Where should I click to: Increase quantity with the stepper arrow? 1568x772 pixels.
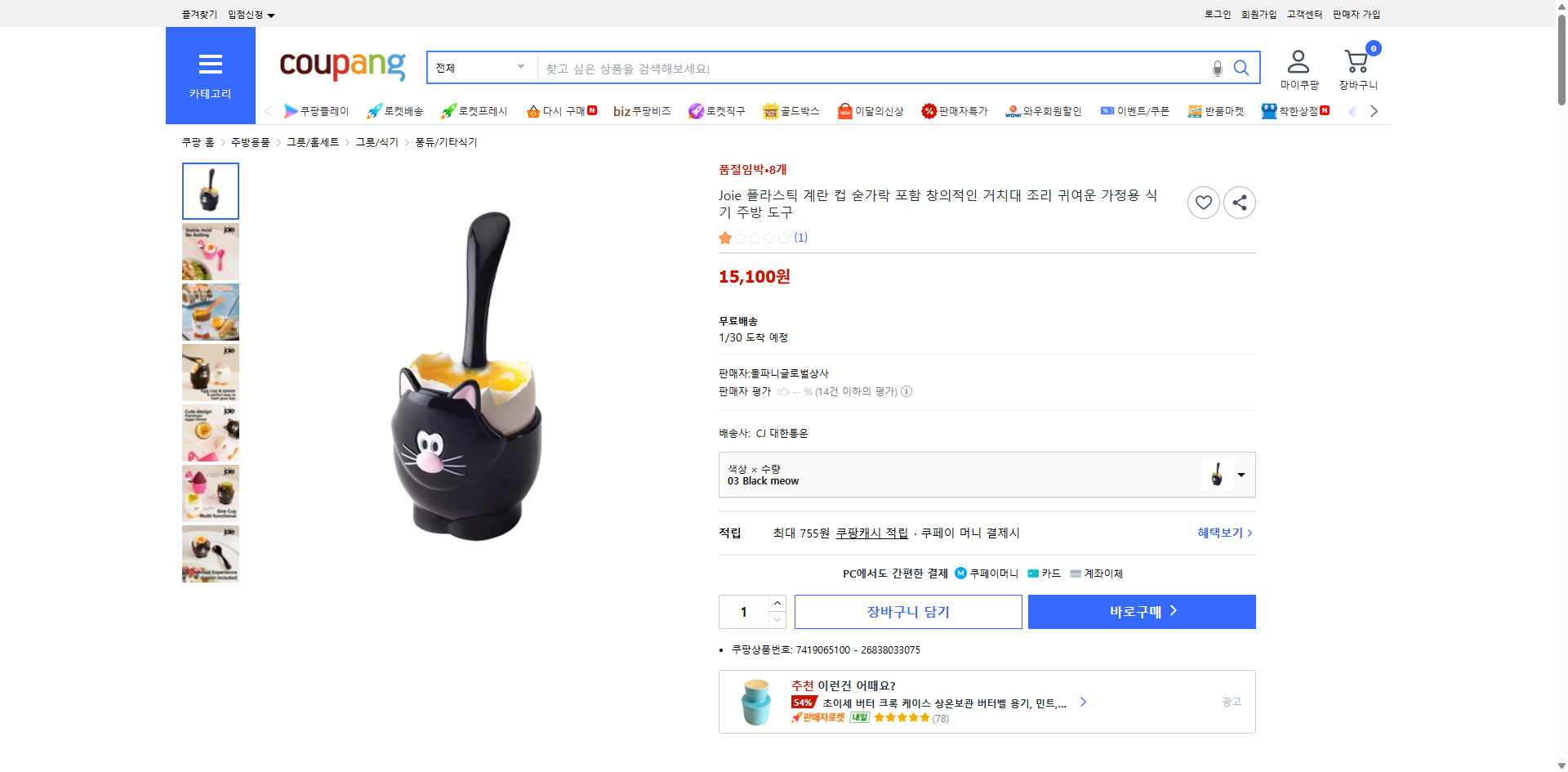(777, 602)
